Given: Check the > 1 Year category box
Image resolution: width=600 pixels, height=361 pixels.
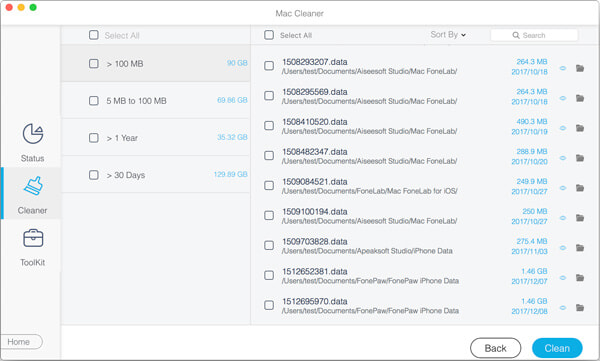Looking at the screenshot, I should pyautogui.click(x=94, y=138).
